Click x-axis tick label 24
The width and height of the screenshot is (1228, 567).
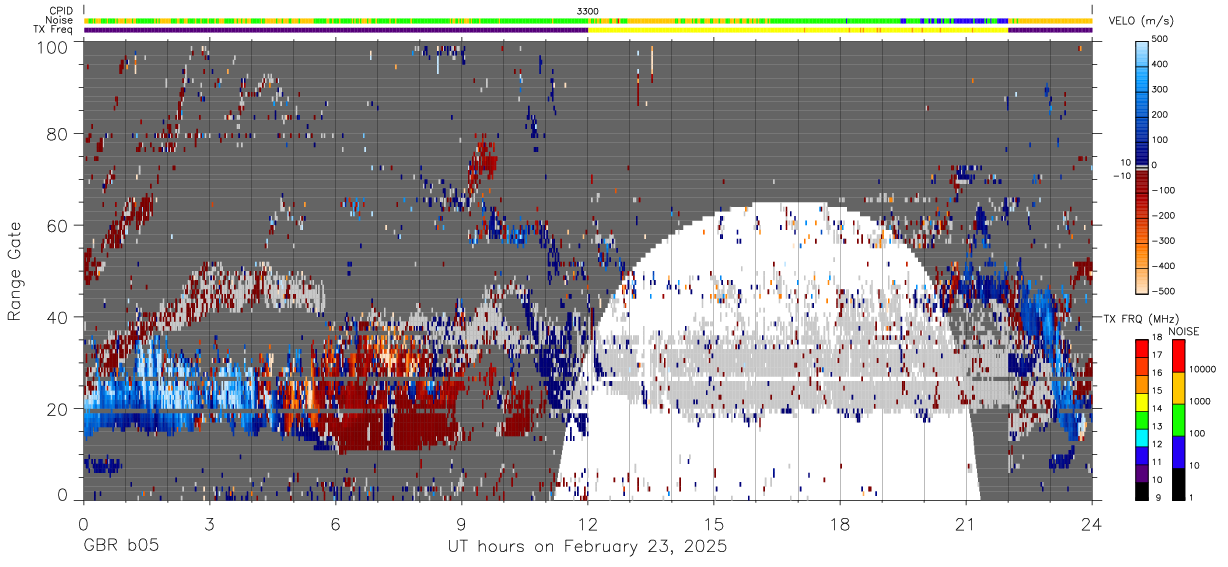pyautogui.click(x=1091, y=523)
